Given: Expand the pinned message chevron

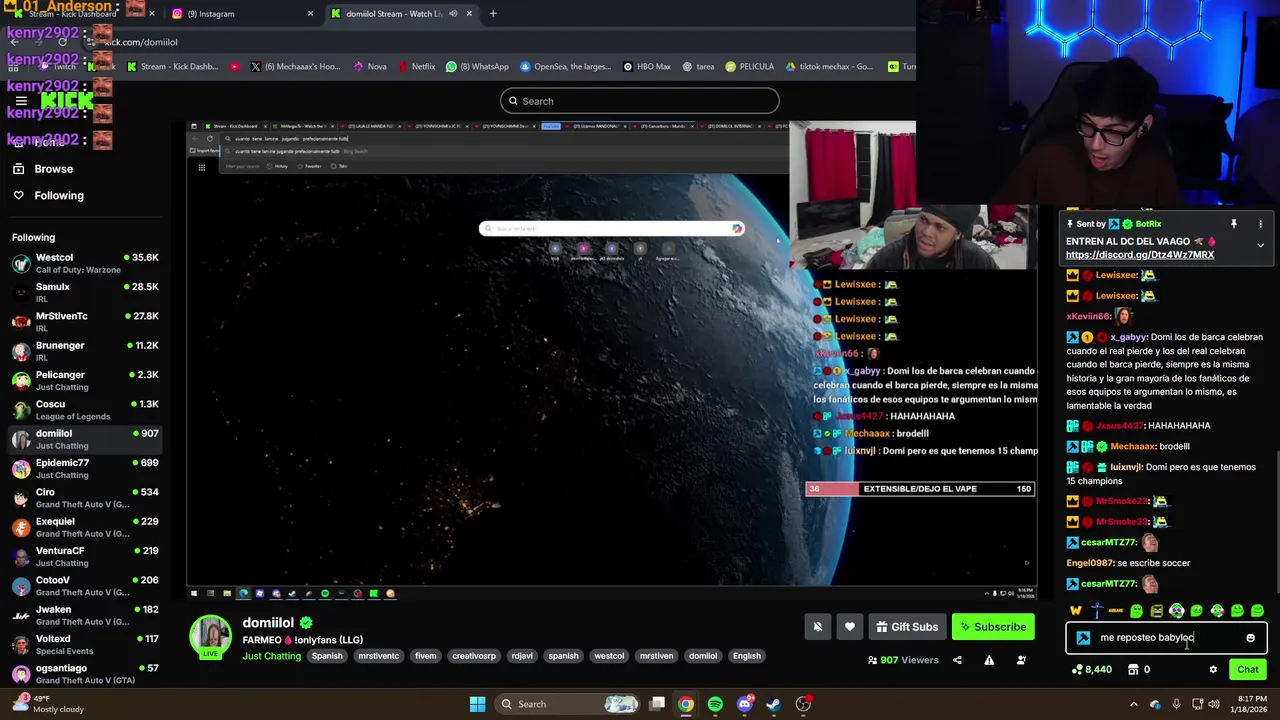Looking at the screenshot, I should pos(1260,244).
